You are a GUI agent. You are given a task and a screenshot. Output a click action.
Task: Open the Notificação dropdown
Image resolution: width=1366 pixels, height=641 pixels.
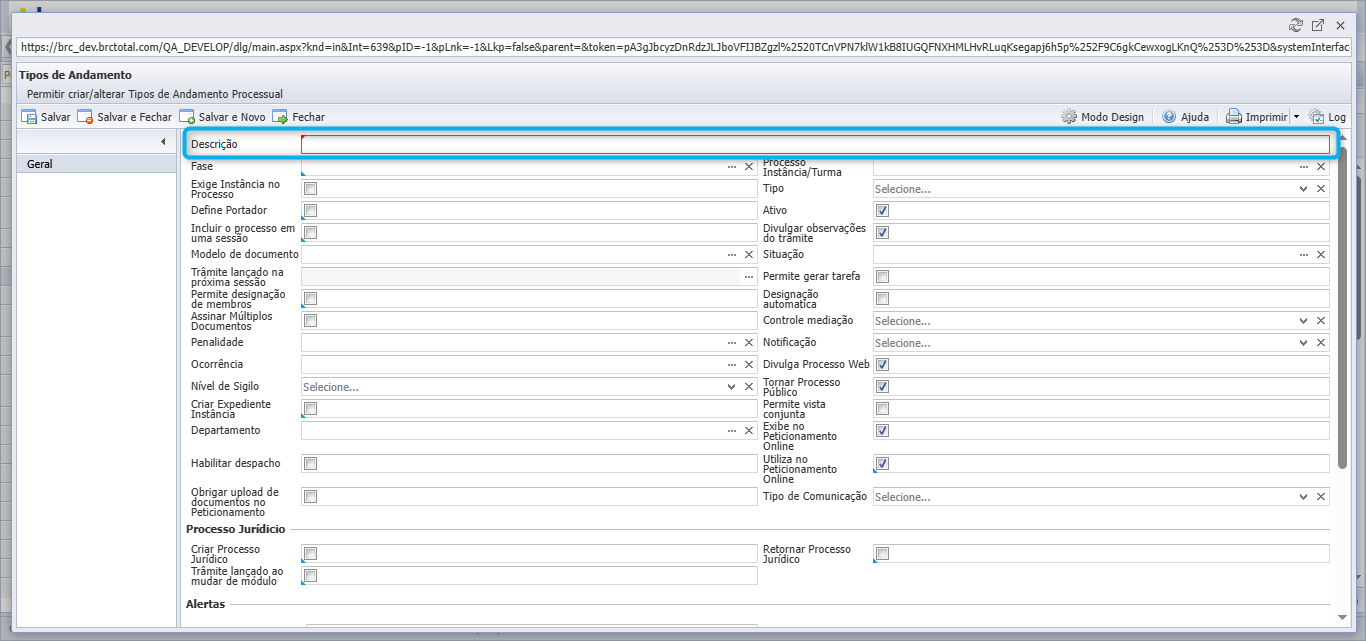(1303, 343)
